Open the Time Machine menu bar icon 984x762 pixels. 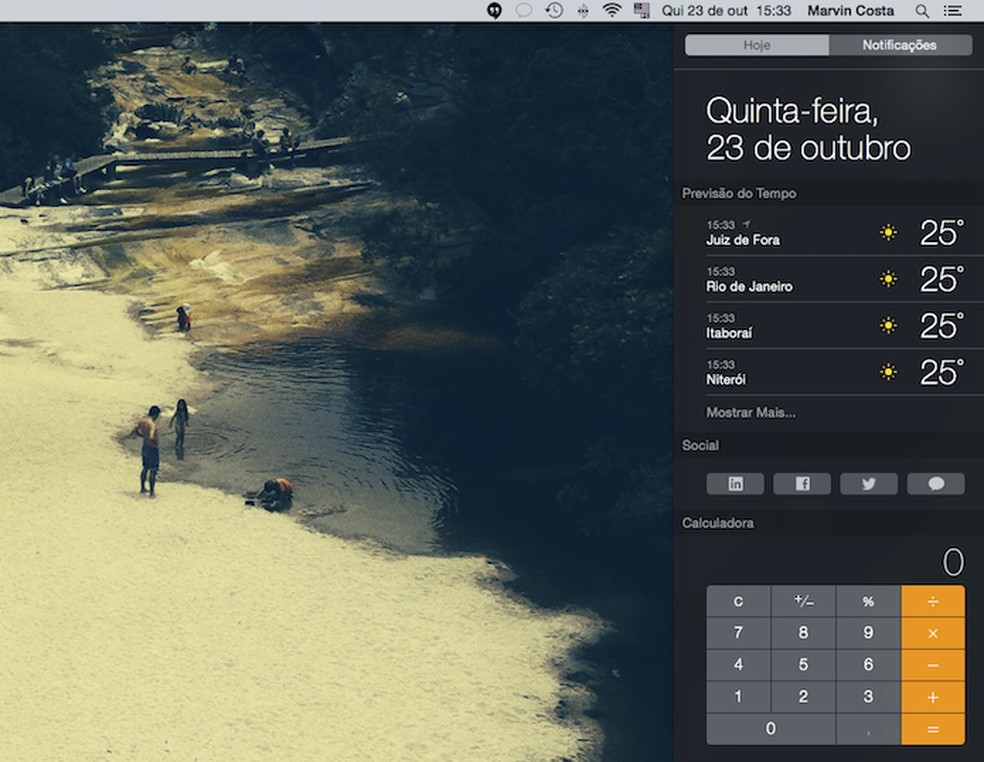coord(552,11)
